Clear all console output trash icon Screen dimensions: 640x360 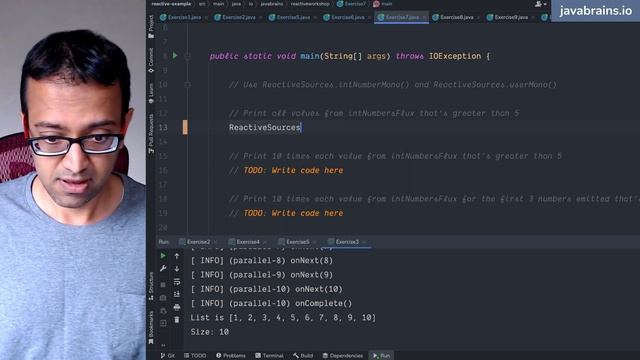click(x=177, y=320)
